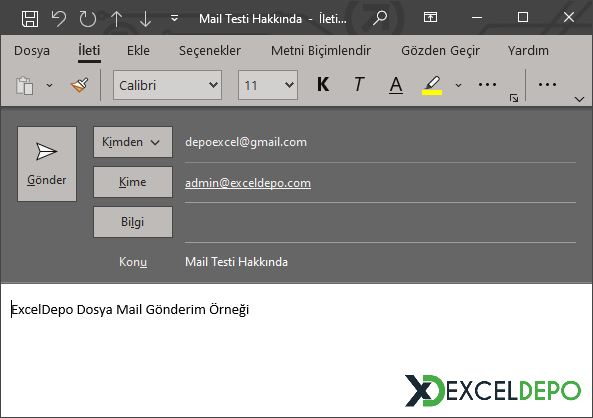Apply the underlined A font color tool
Viewport: 593px width, 418px height.
pos(396,85)
